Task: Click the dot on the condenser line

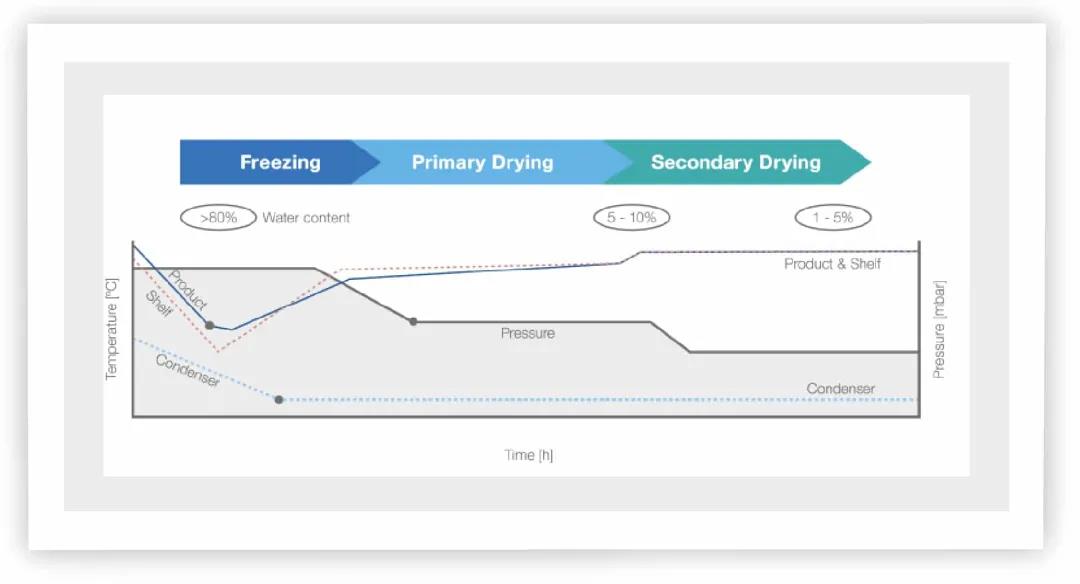Action: 279,400
